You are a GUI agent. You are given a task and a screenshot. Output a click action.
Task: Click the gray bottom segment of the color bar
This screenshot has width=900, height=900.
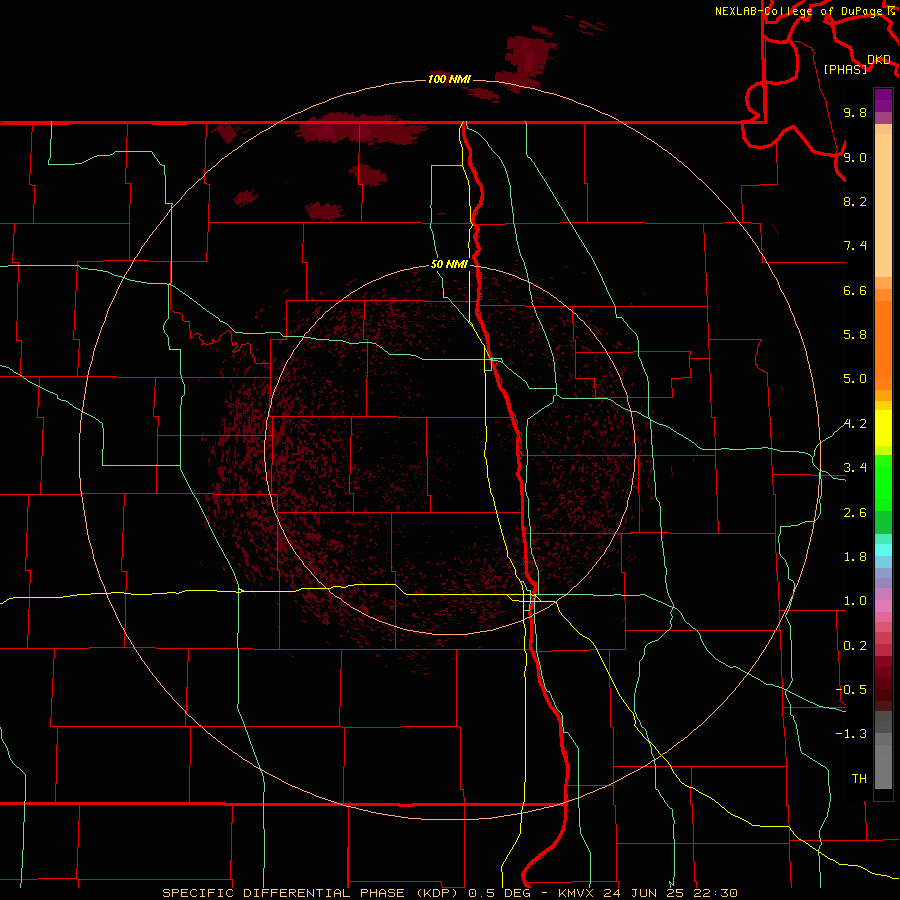(x=883, y=766)
